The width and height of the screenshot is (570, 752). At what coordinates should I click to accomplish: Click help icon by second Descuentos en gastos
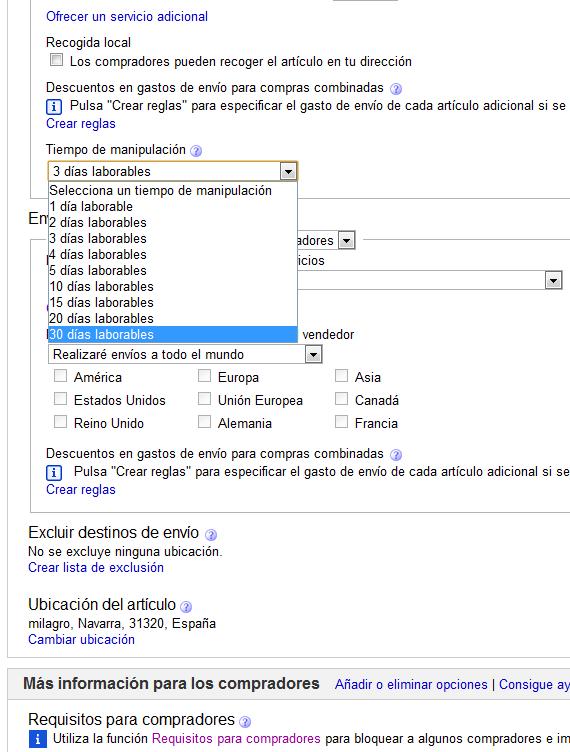pyautogui.click(x=396, y=455)
